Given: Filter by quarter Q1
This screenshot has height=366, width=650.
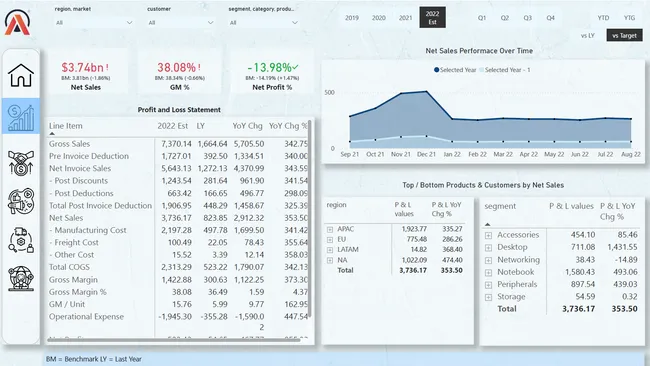Looking at the screenshot, I should [482, 18].
